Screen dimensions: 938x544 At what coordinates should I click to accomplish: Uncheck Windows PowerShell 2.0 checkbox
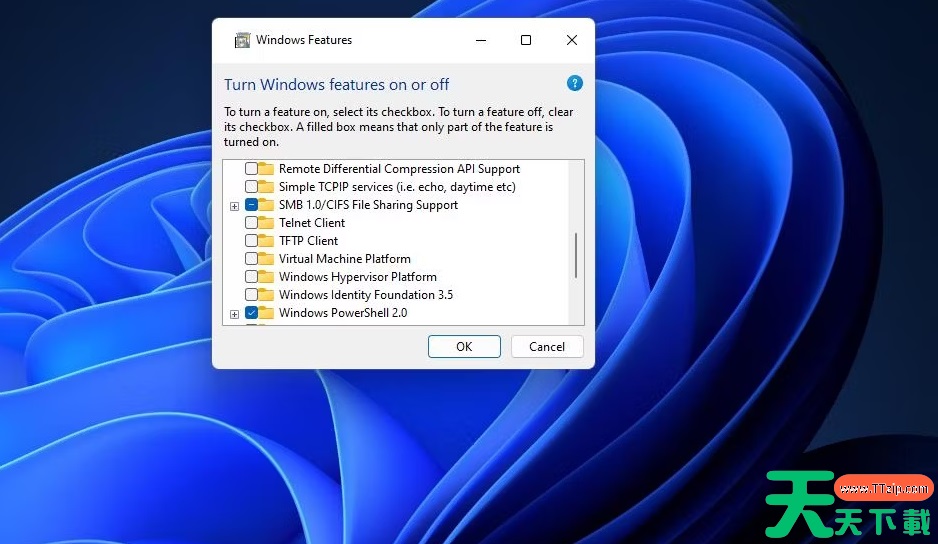[251, 312]
